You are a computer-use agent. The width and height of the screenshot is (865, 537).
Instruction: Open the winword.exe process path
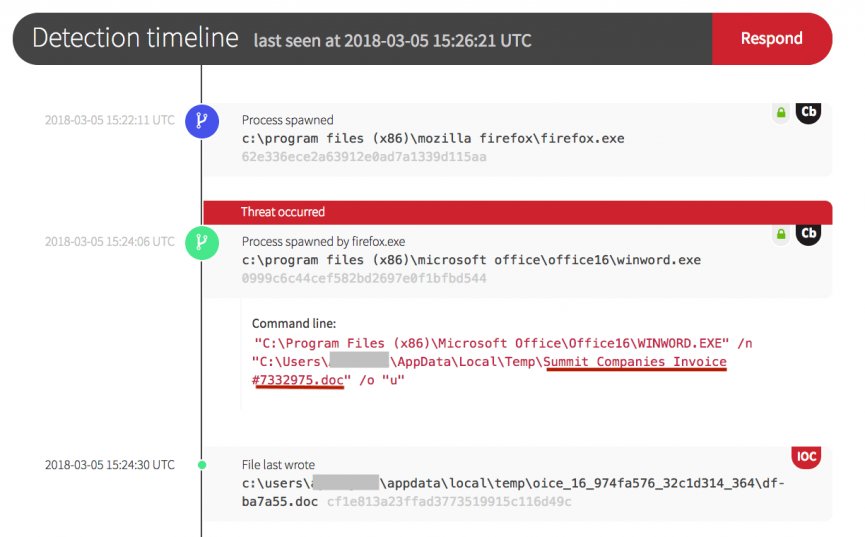[x=471, y=260]
